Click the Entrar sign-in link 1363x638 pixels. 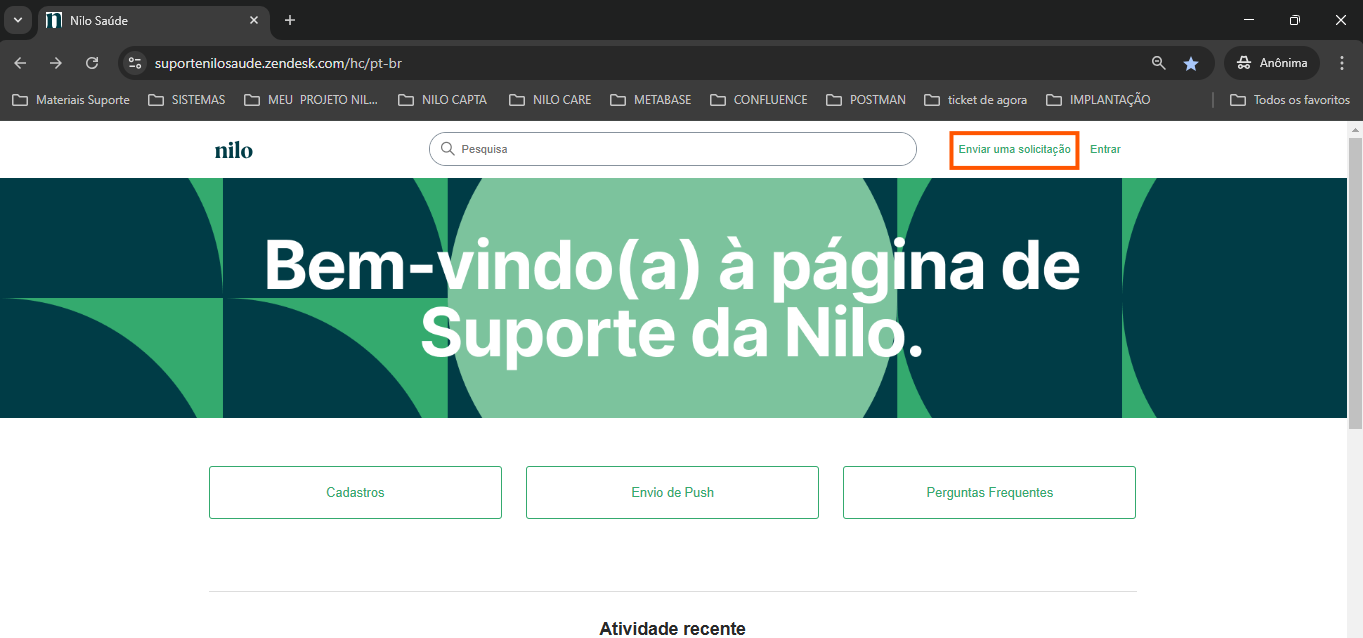point(1105,149)
